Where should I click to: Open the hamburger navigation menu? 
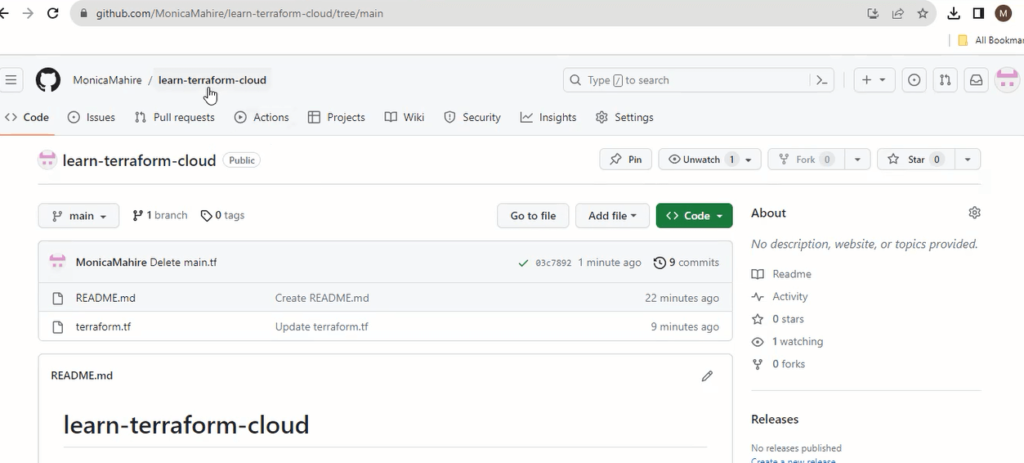10,80
